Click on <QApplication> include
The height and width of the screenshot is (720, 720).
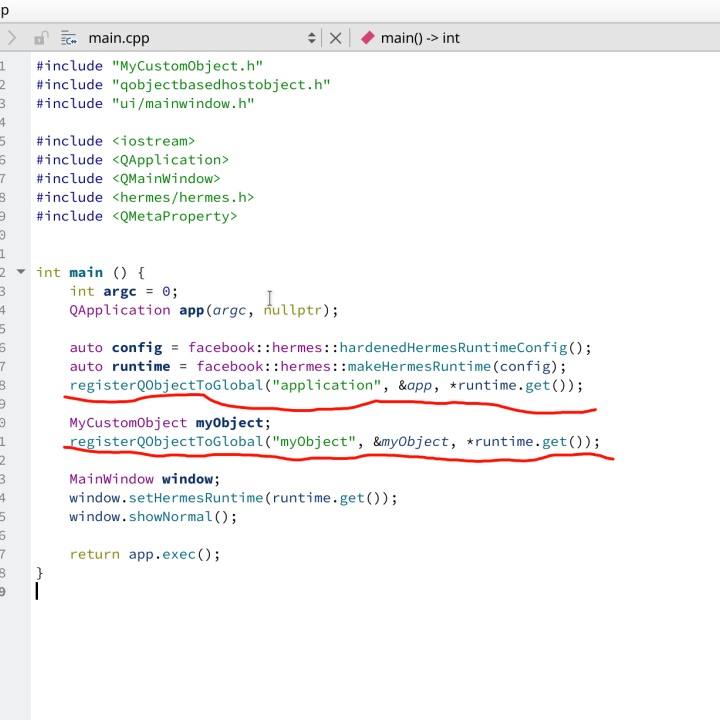click(x=170, y=160)
